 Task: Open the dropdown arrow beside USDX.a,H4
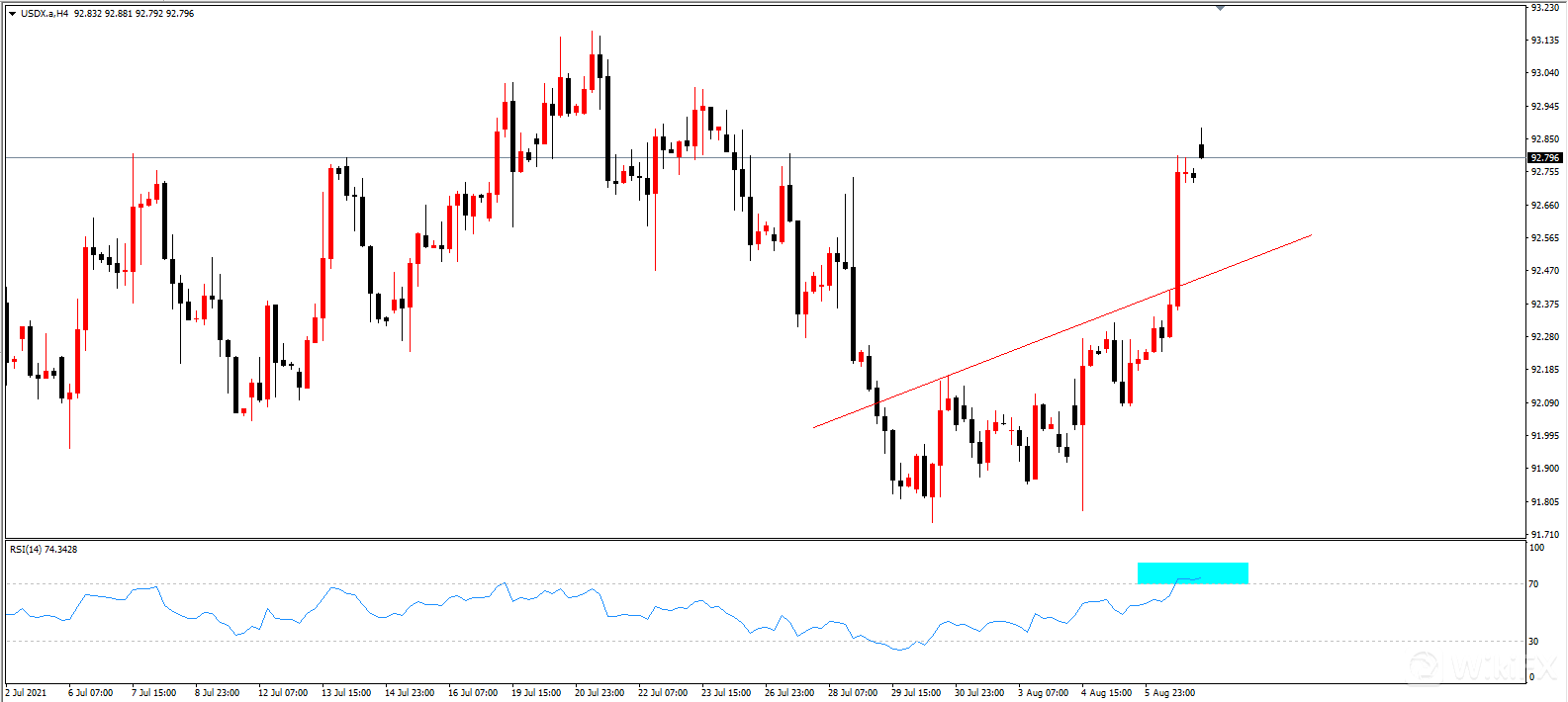(x=12, y=14)
